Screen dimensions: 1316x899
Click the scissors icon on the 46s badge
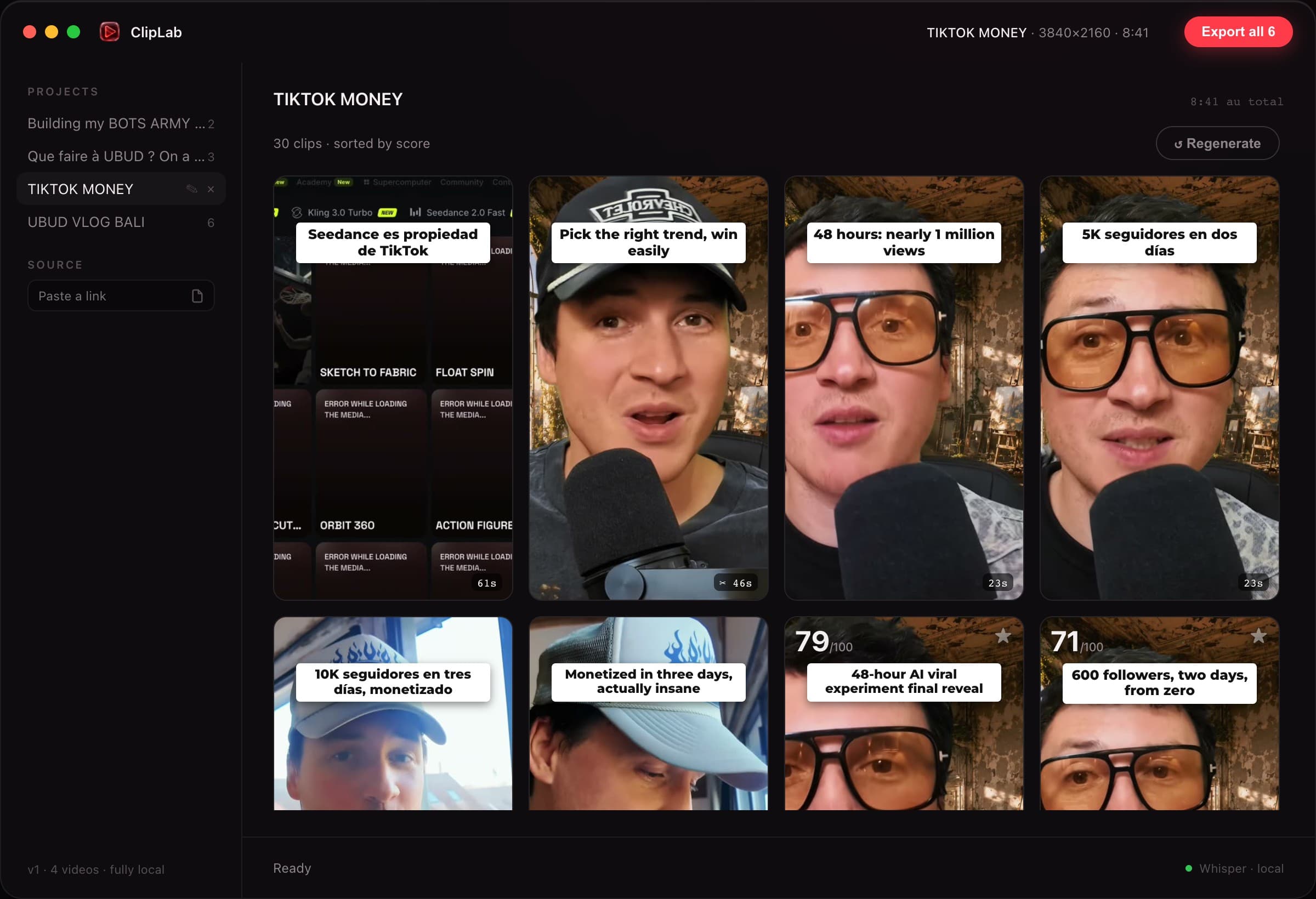(723, 583)
